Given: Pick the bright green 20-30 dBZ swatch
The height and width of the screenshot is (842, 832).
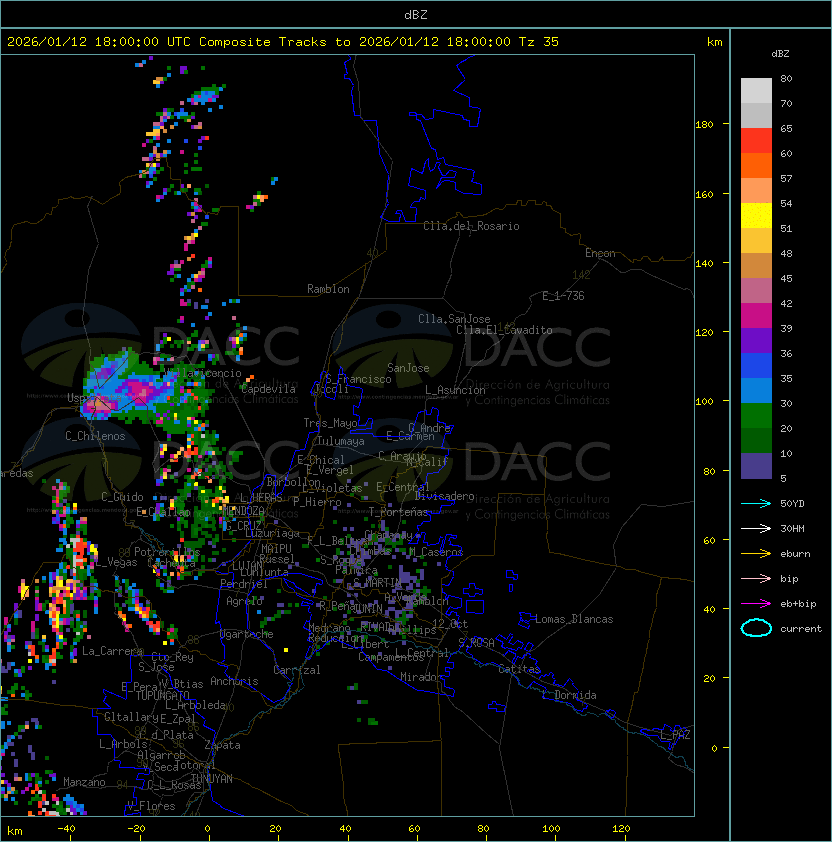Looking at the screenshot, I should [x=756, y=416].
